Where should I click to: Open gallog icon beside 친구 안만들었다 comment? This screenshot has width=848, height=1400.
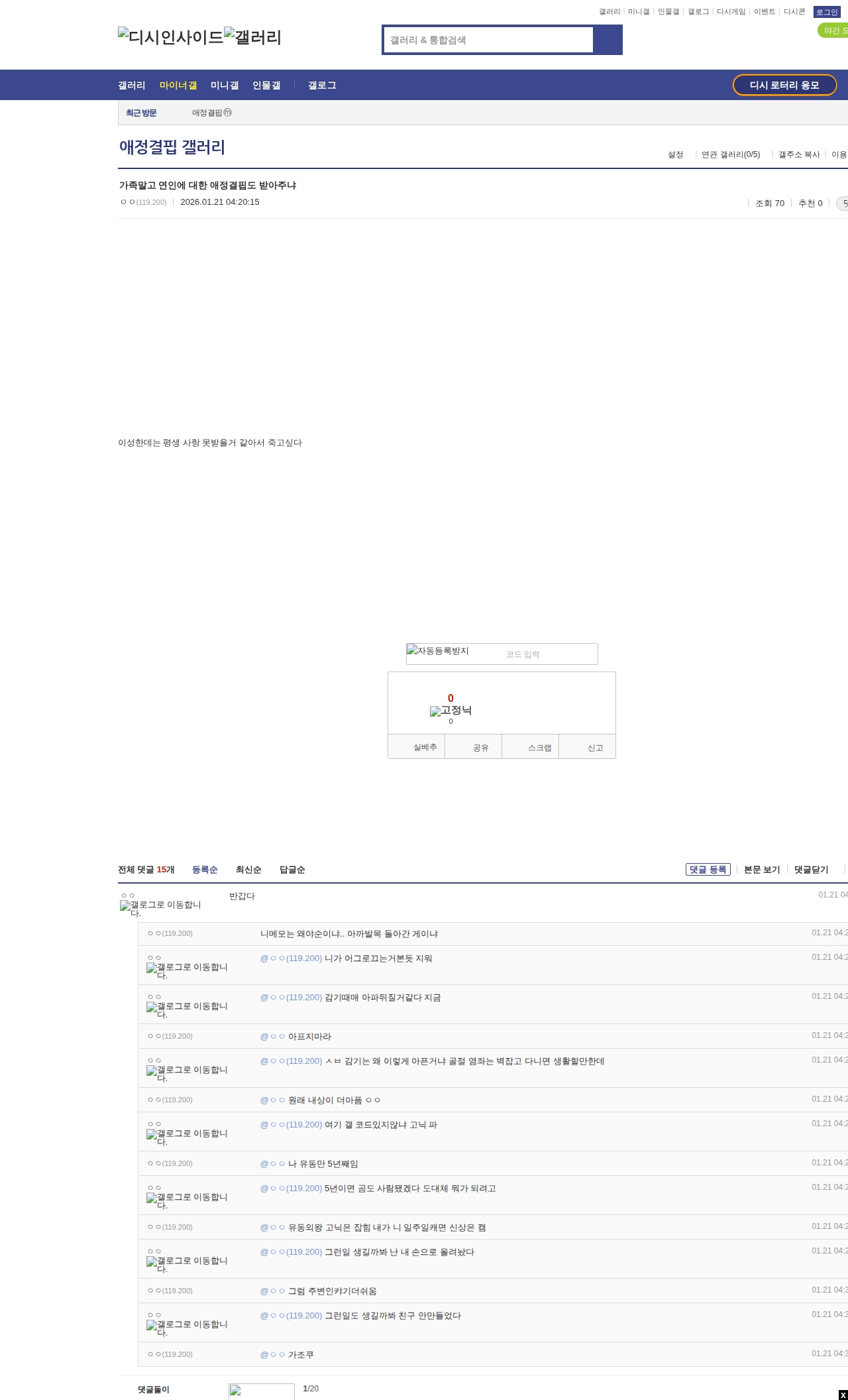tap(187, 1328)
